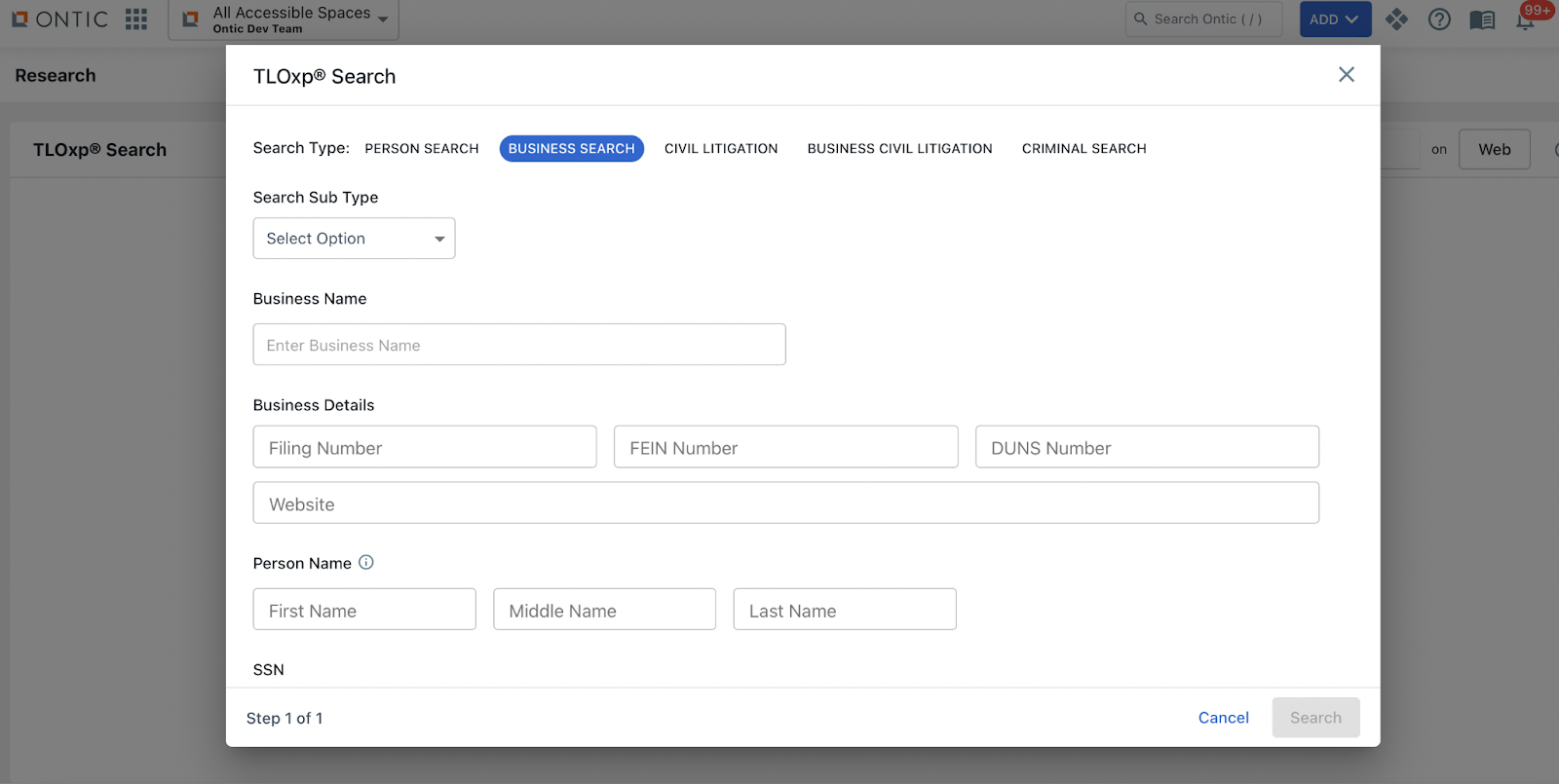
Task: Select the Business Search type
Action: click(572, 149)
